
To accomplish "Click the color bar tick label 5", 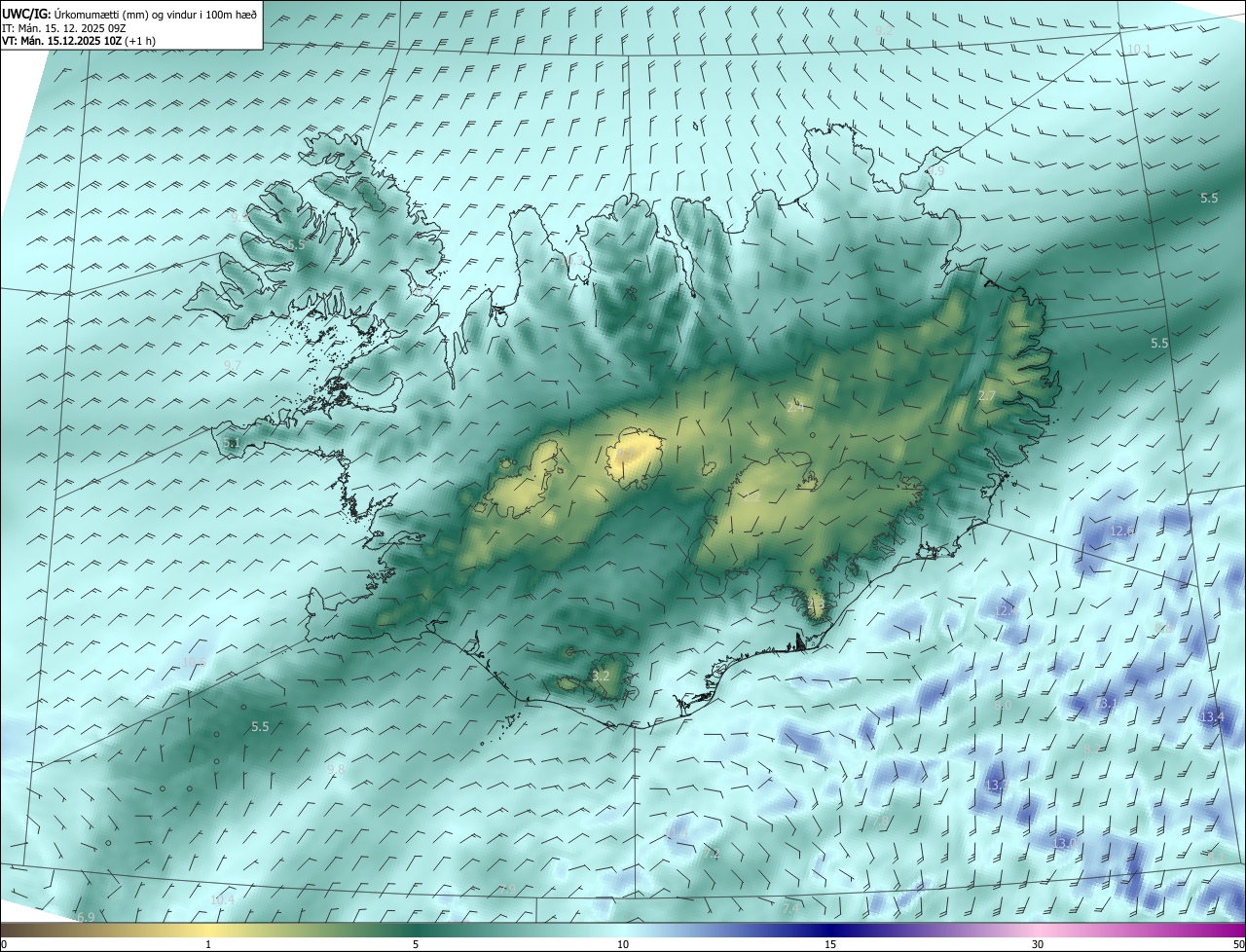I will (416, 944).
